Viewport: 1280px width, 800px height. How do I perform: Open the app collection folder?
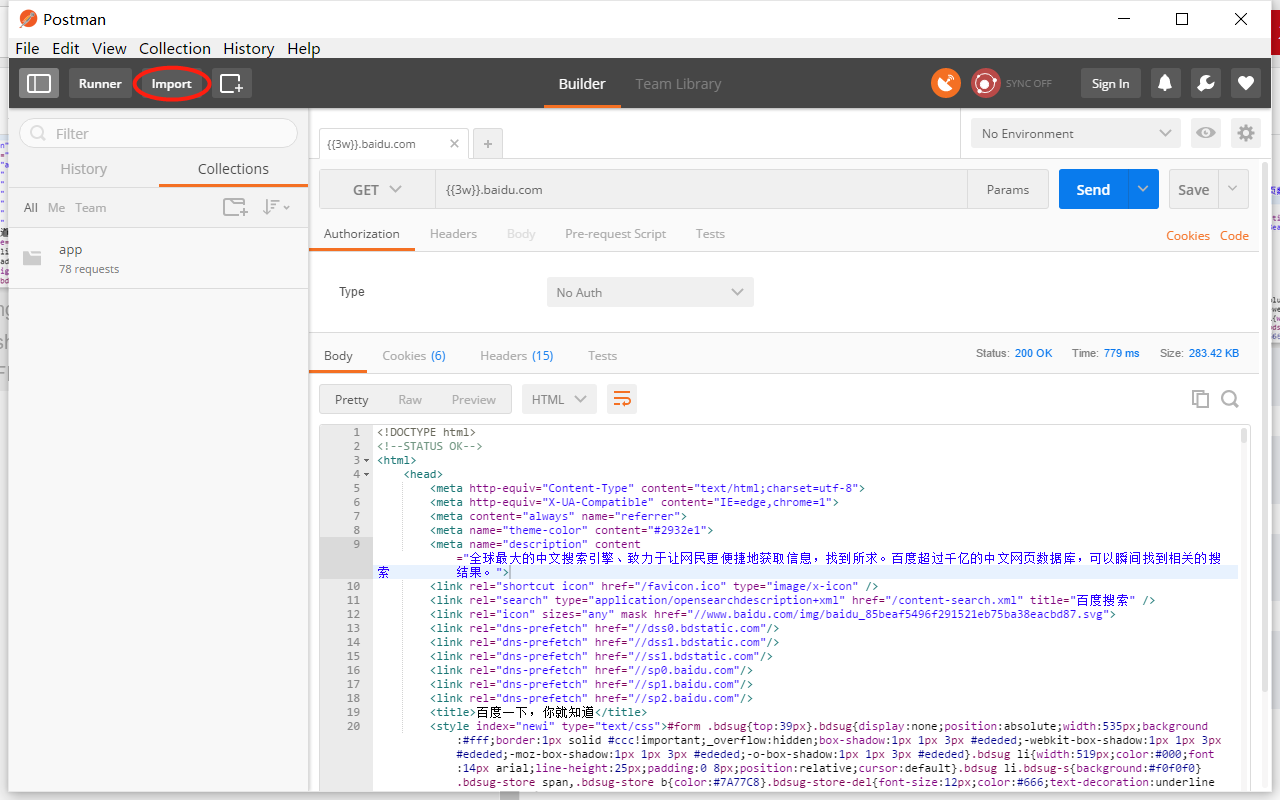point(158,258)
